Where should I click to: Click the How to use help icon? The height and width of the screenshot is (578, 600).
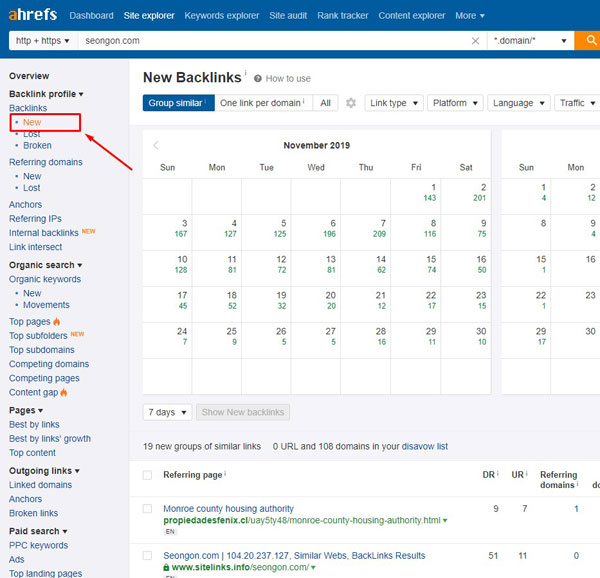tap(258, 78)
